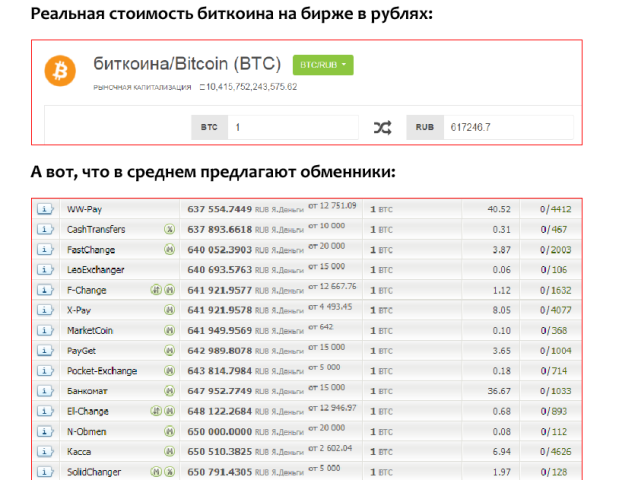Select rate 640 052.3903 in FastChange row

click(219, 250)
